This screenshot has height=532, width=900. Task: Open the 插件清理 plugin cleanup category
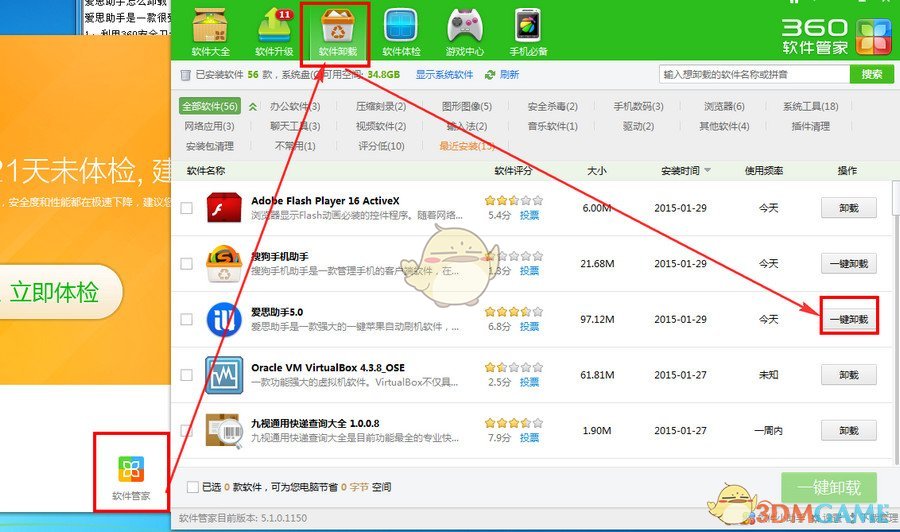pos(810,126)
